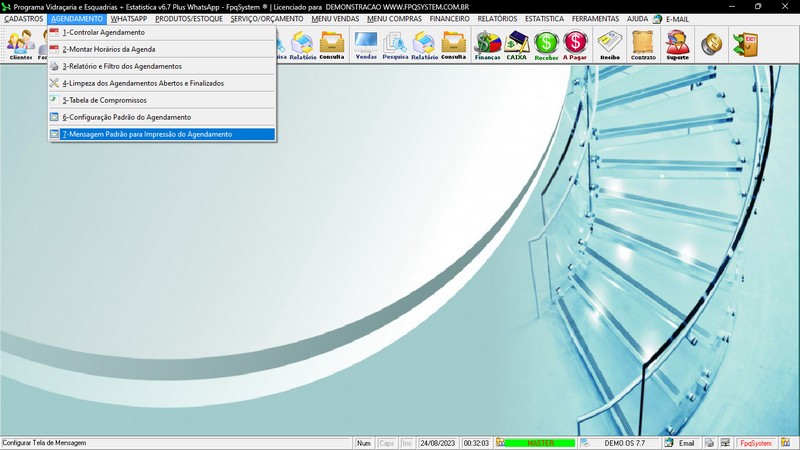Click the red FpqSystem status bar link
The height and width of the screenshot is (450, 800).
click(755, 443)
